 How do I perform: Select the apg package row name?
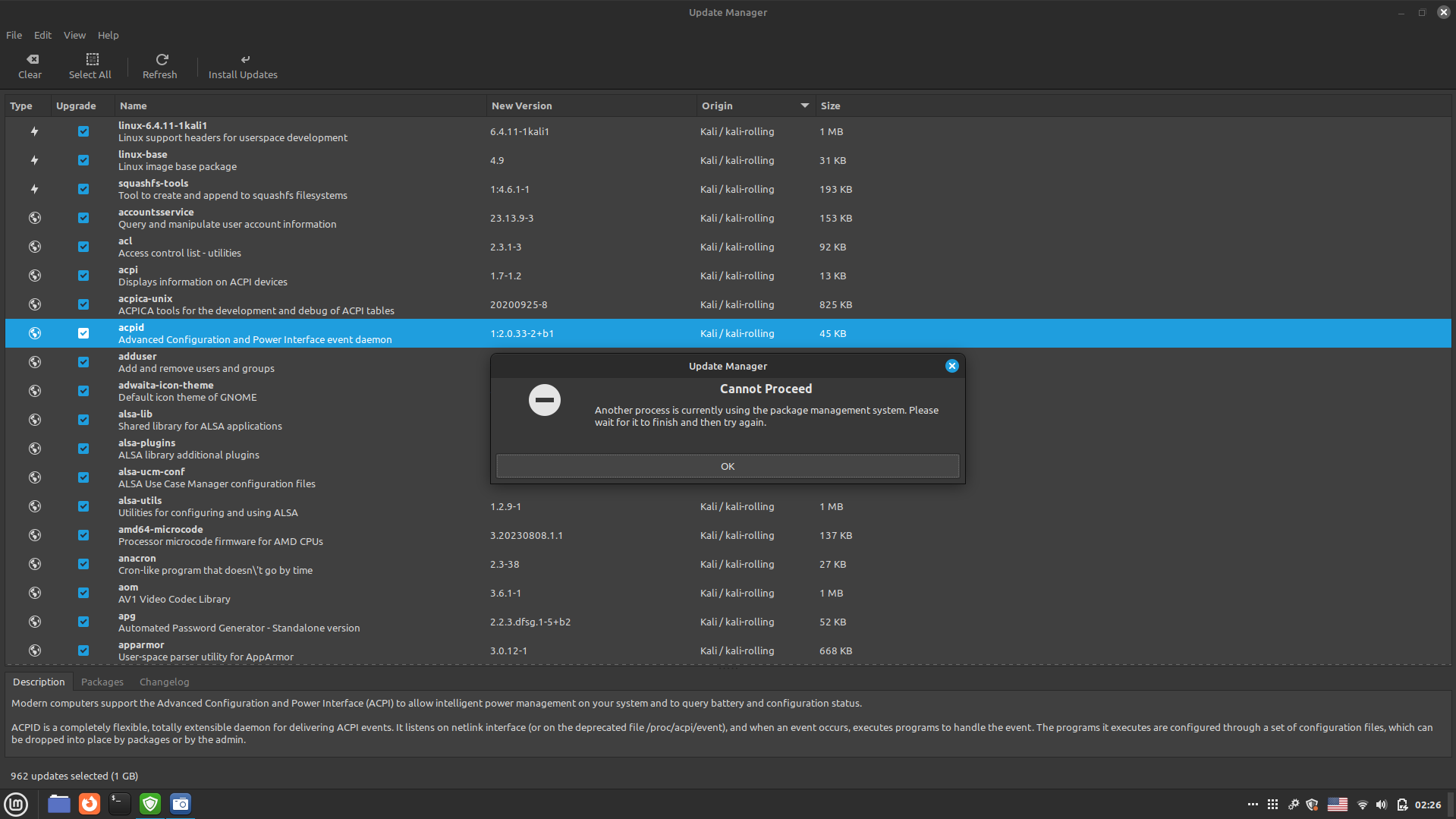point(127,616)
